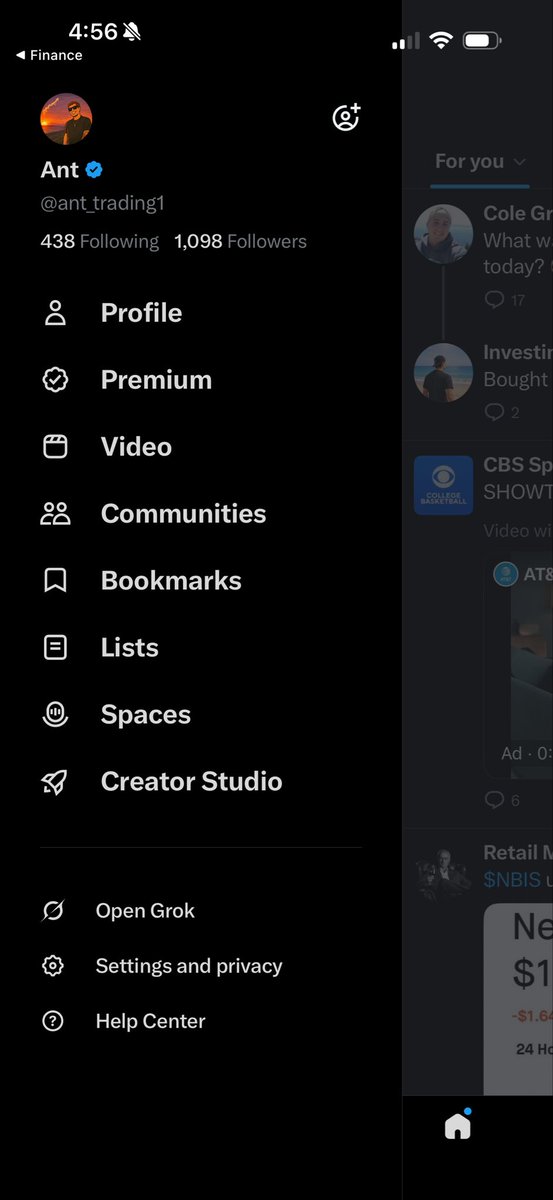This screenshot has width=553, height=1200.
Task: Tap the Investin post avatar
Action: (443, 373)
